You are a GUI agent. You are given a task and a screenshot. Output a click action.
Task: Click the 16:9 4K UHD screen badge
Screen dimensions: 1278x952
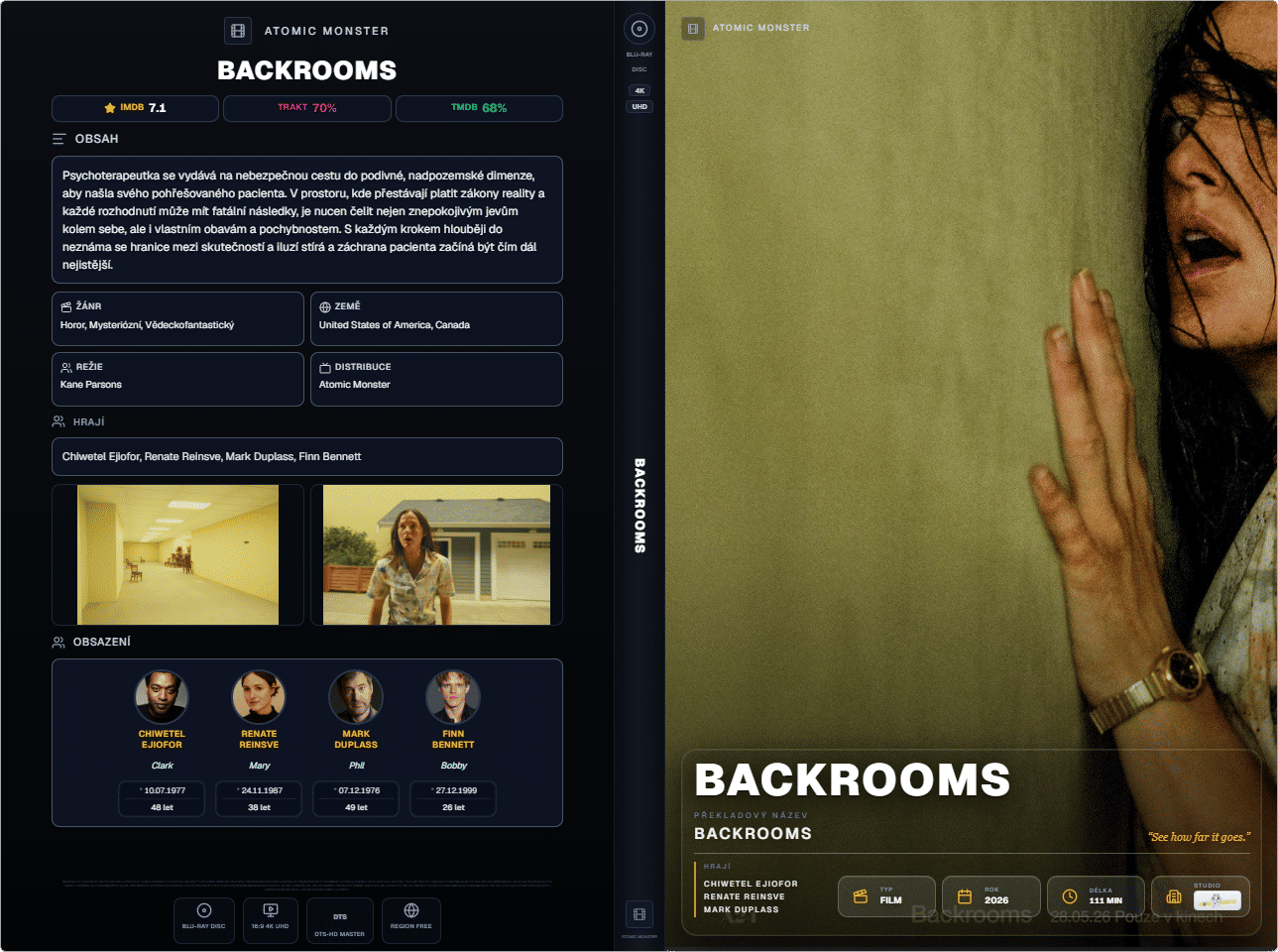[x=271, y=921]
